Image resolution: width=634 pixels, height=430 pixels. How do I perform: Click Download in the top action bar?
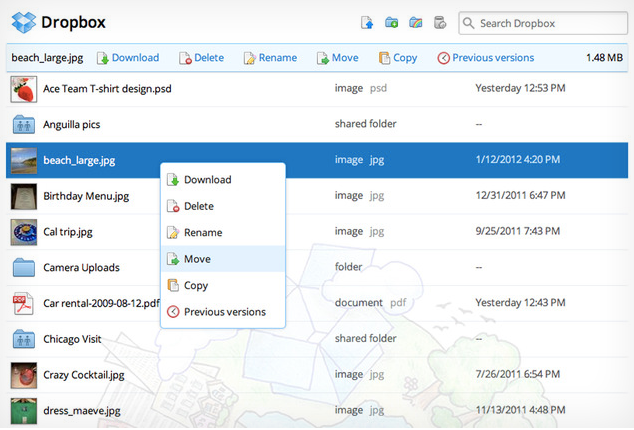point(127,58)
